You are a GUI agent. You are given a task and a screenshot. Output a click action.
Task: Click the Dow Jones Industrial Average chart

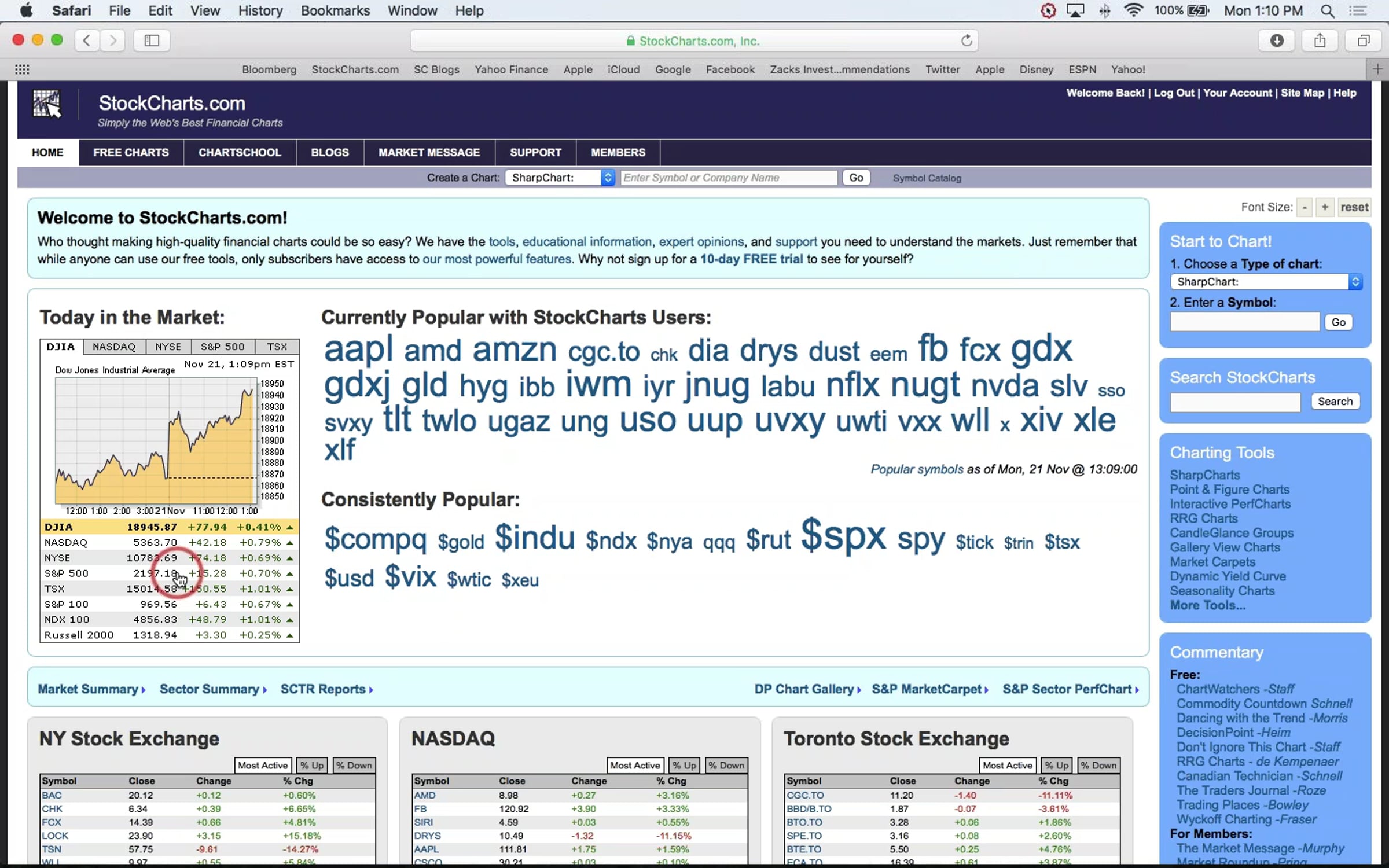click(x=156, y=440)
